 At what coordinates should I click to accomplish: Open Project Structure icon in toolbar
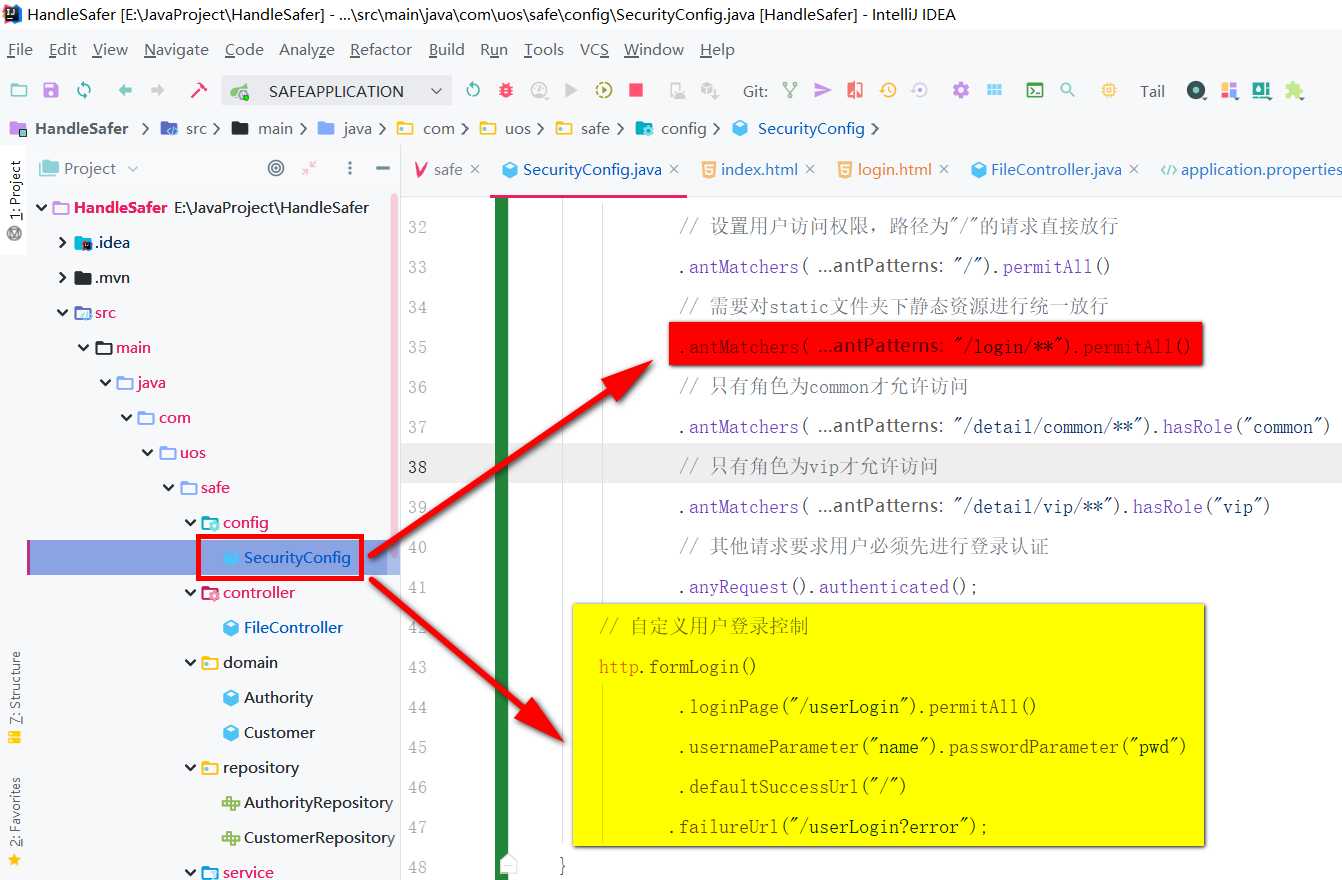click(x=994, y=90)
